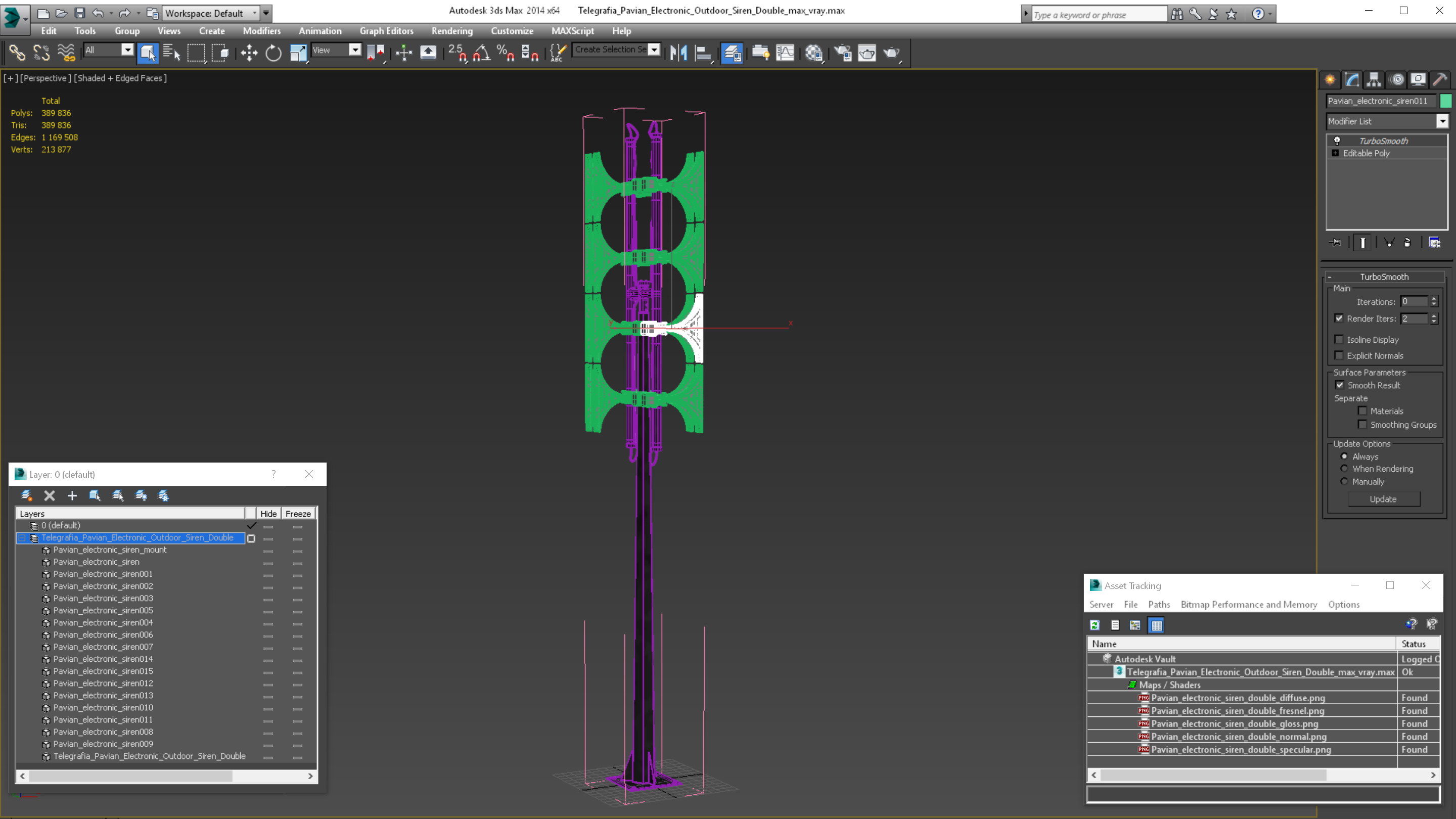This screenshot has height=819, width=1456.
Task: Click the Render Setup icon
Action: pos(843,53)
